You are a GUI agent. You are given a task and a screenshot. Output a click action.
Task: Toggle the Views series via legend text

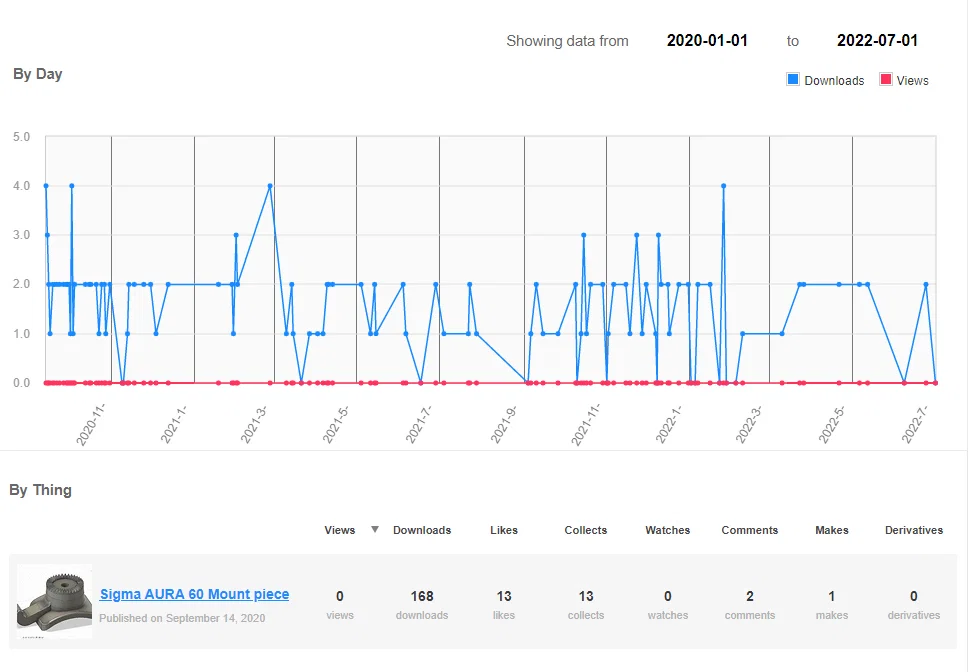(912, 81)
